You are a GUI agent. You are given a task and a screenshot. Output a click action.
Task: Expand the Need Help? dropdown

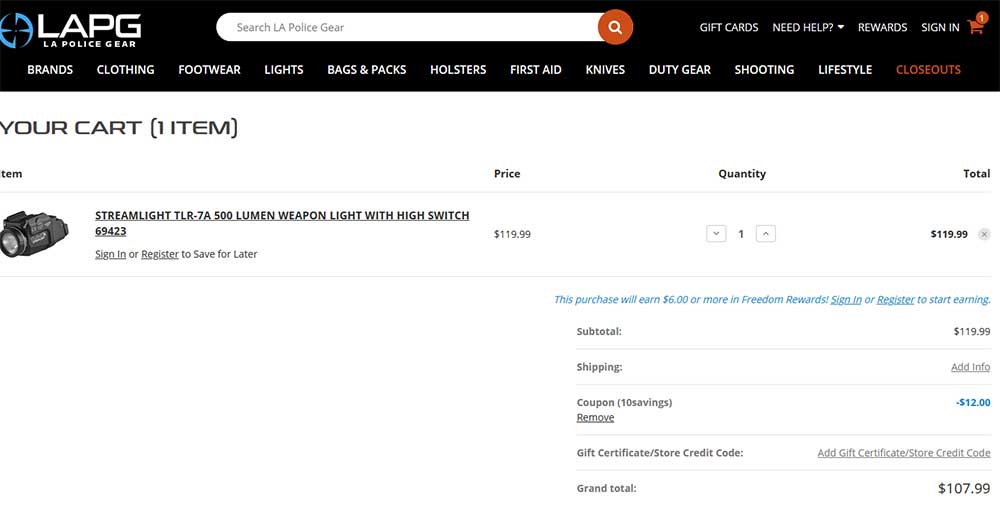click(x=807, y=27)
